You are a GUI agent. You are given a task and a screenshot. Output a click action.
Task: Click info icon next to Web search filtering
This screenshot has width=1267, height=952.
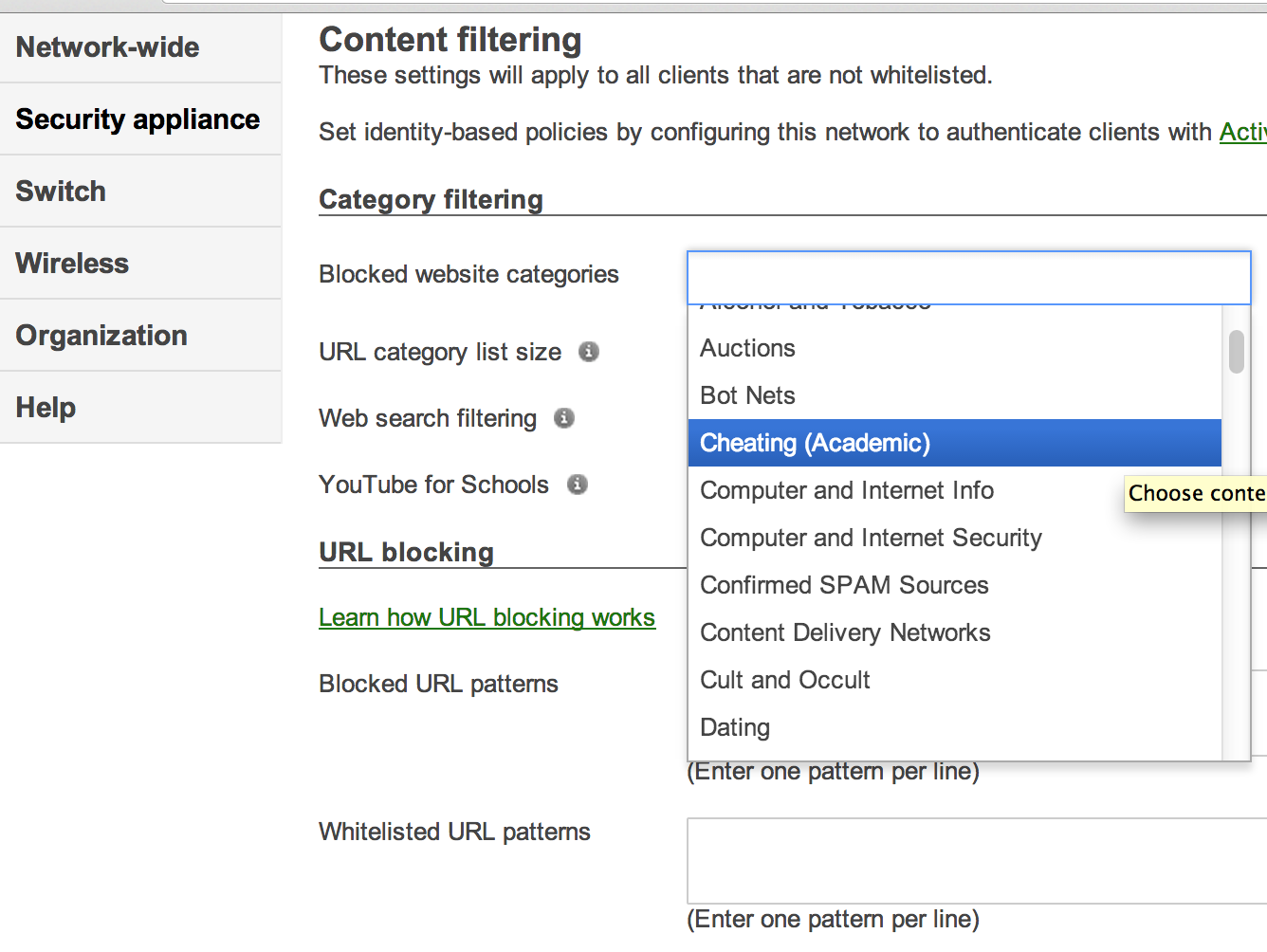pos(564,418)
